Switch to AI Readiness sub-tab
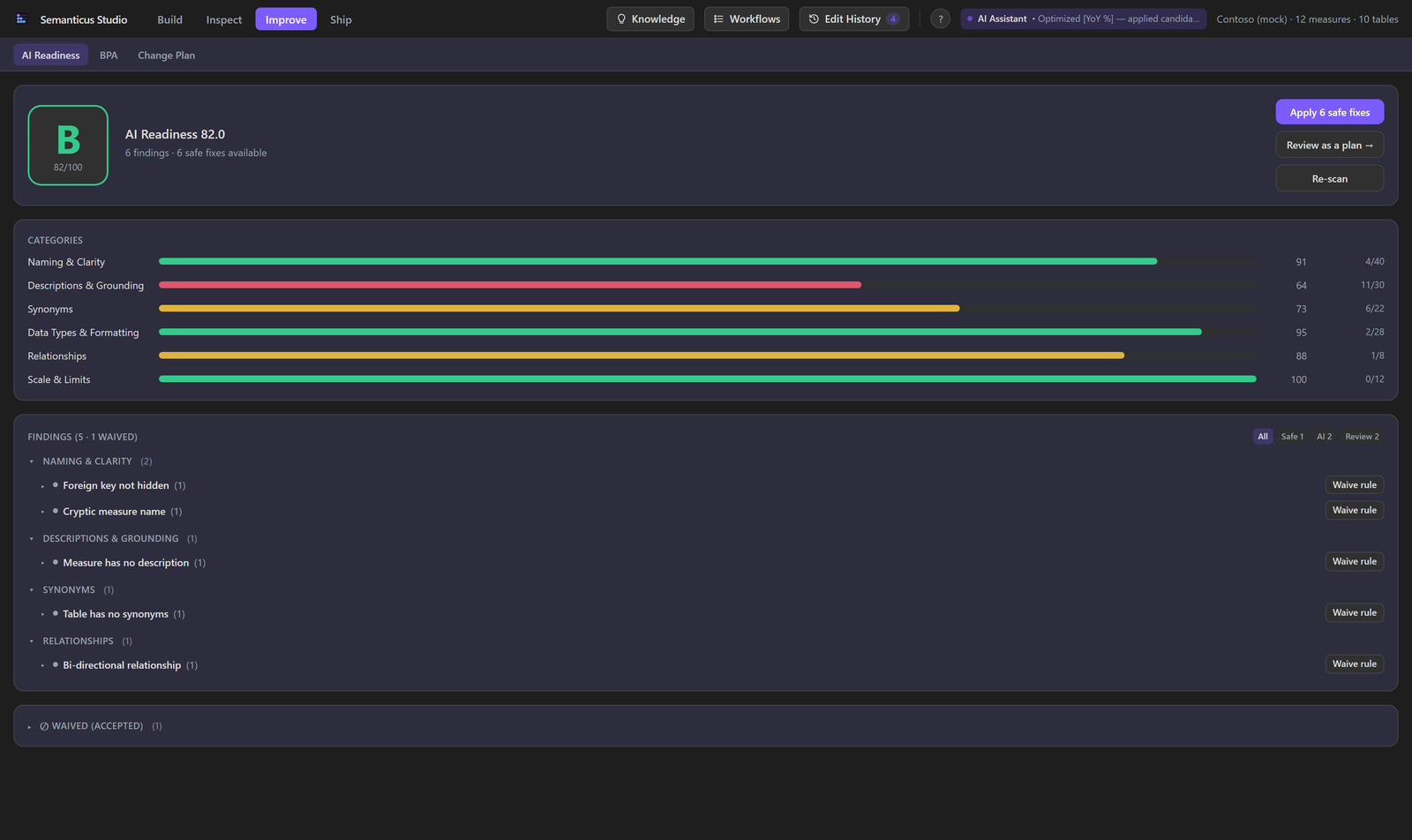This screenshot has height=840, width=1412. click(50, 55)
